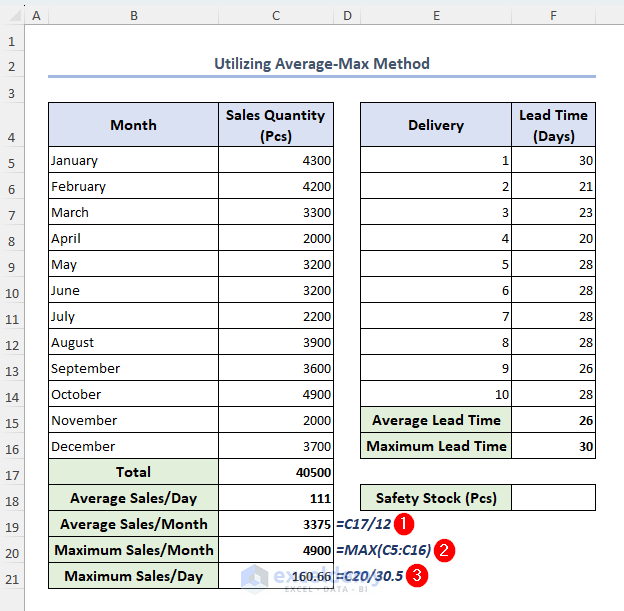Click red circle marker number 2
Viewport: 624px width, 611px height.
pyautogui.click(x=444, y=550)
